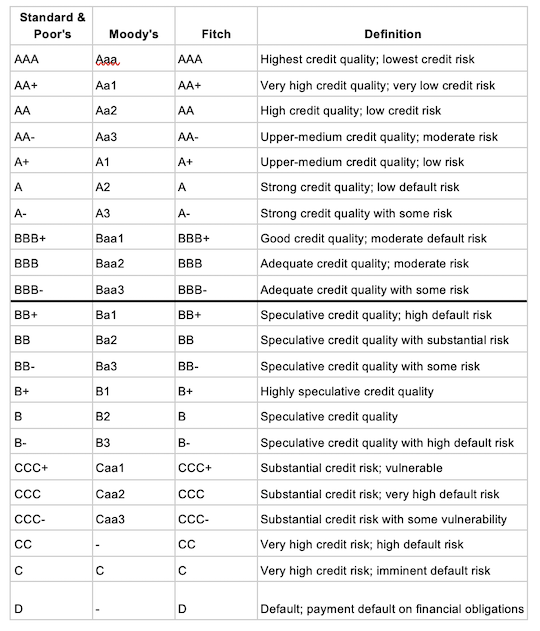Click the S&P D rating cell
This screenshot has width=540, height=631.
52,601
